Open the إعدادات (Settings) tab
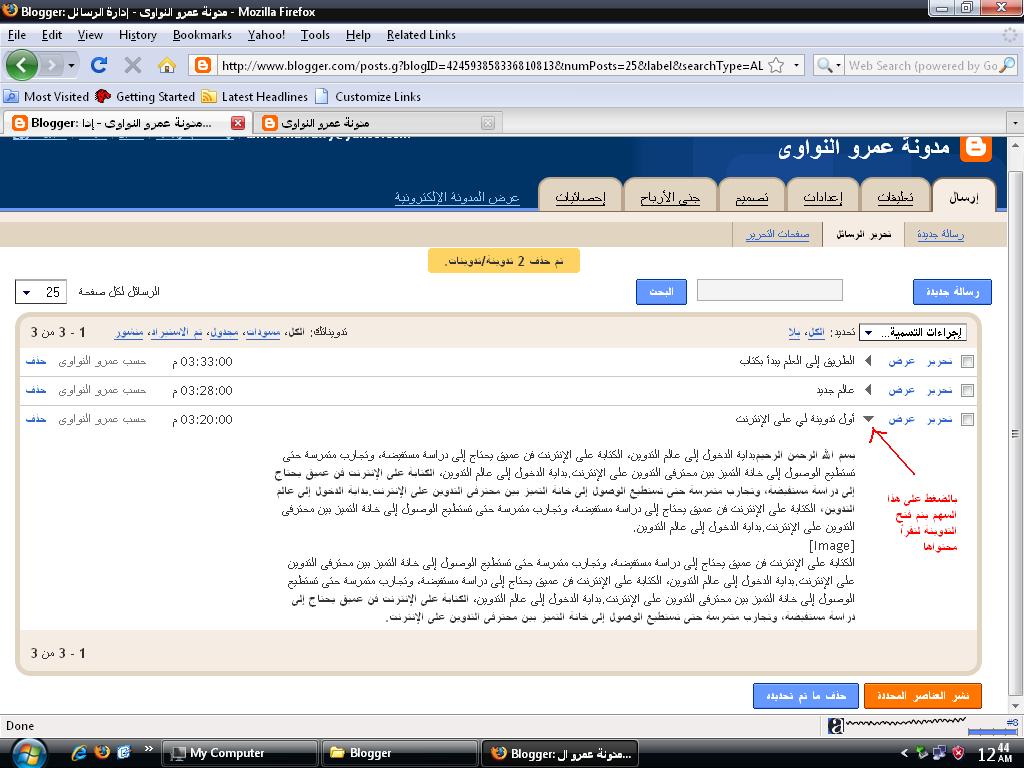The image size is (1024, 768). click(822, 197)
